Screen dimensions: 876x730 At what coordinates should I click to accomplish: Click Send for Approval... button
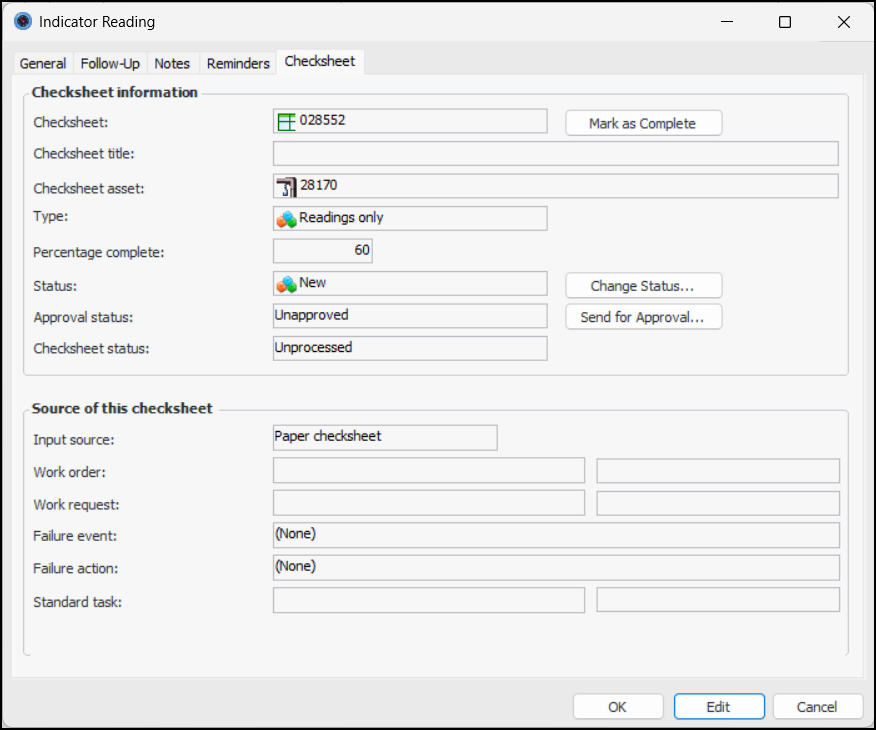(643, 317)
